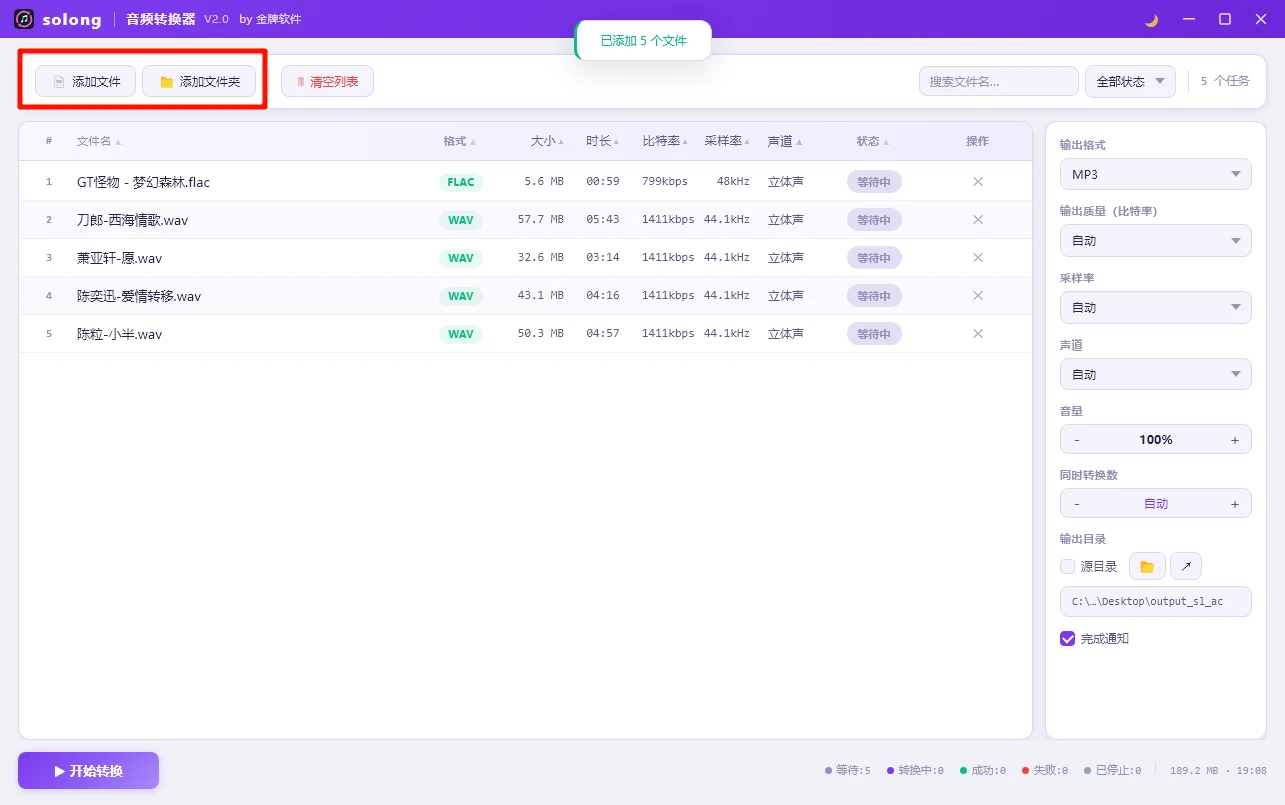Click the 开始转换 start conversion button
The height and width of the screenshot is (805, 1285).
(87, 770)
